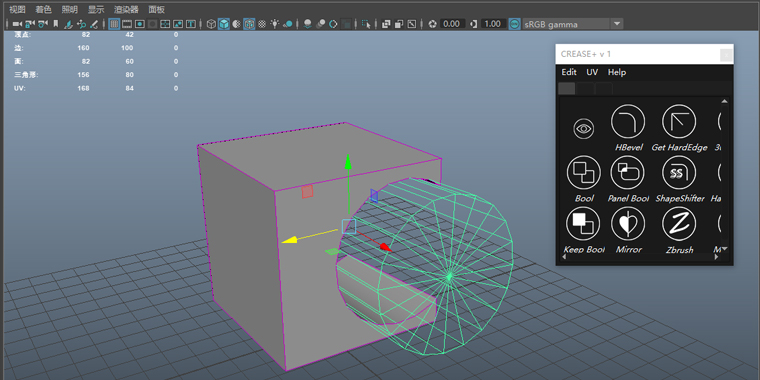760x380 pixels.
Task: Toggle Screen Space Ambient Occlusion icon
Action: tap(307, 24)
